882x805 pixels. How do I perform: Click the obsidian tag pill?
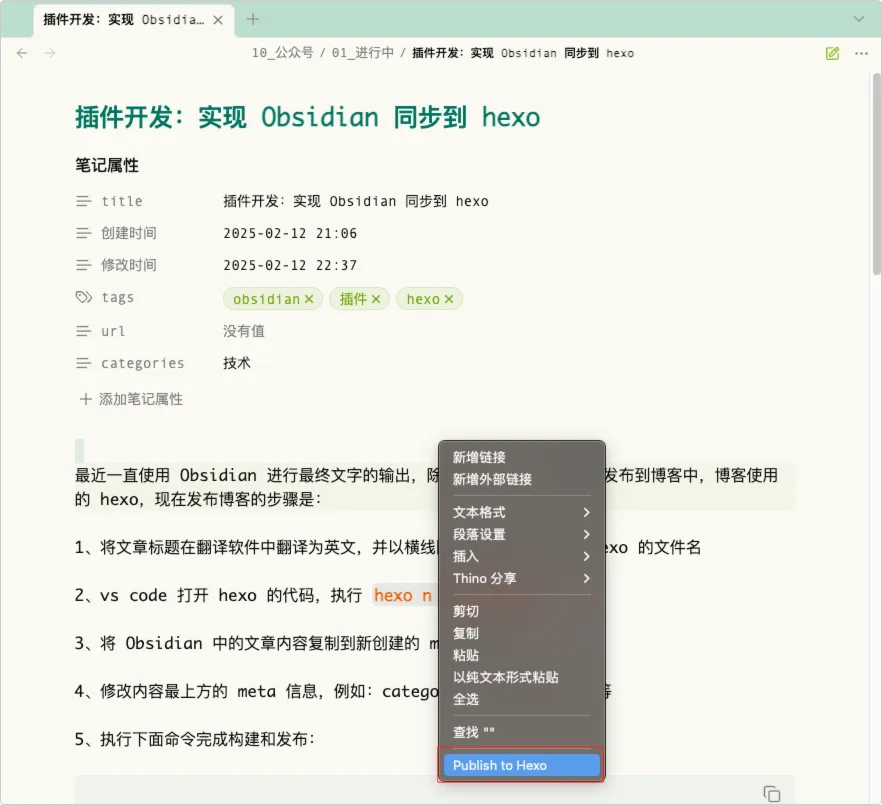coord(272,299)
